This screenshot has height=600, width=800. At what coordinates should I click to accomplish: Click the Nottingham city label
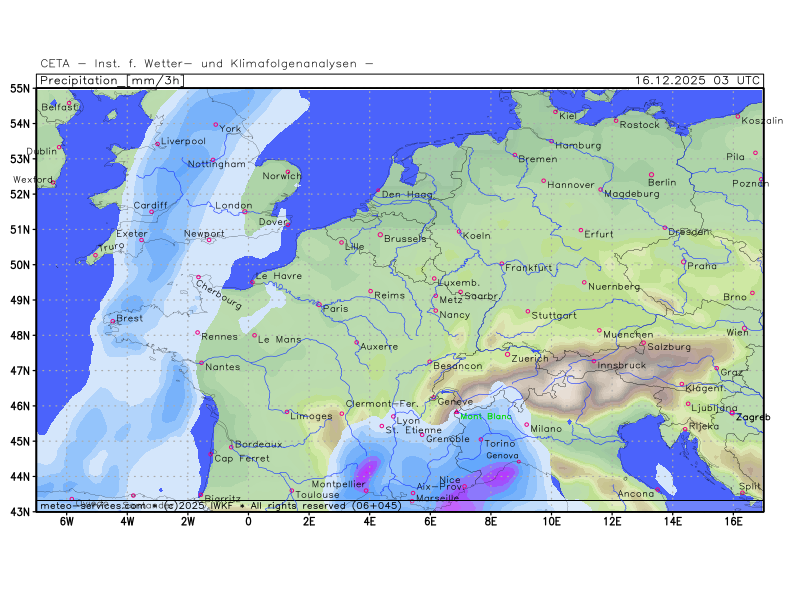coord(216,163)
